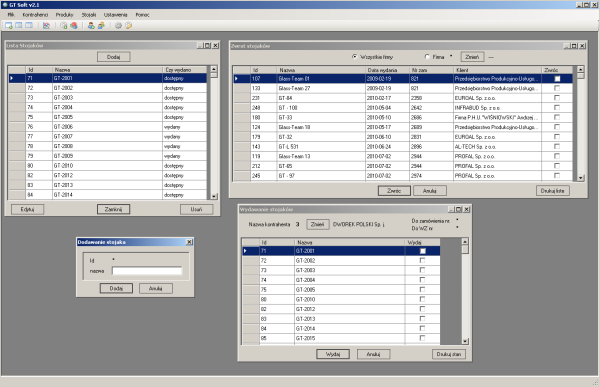Open the Pomoc menu
Viewport: 600px width, 387px height.
(x=142, y=15)
